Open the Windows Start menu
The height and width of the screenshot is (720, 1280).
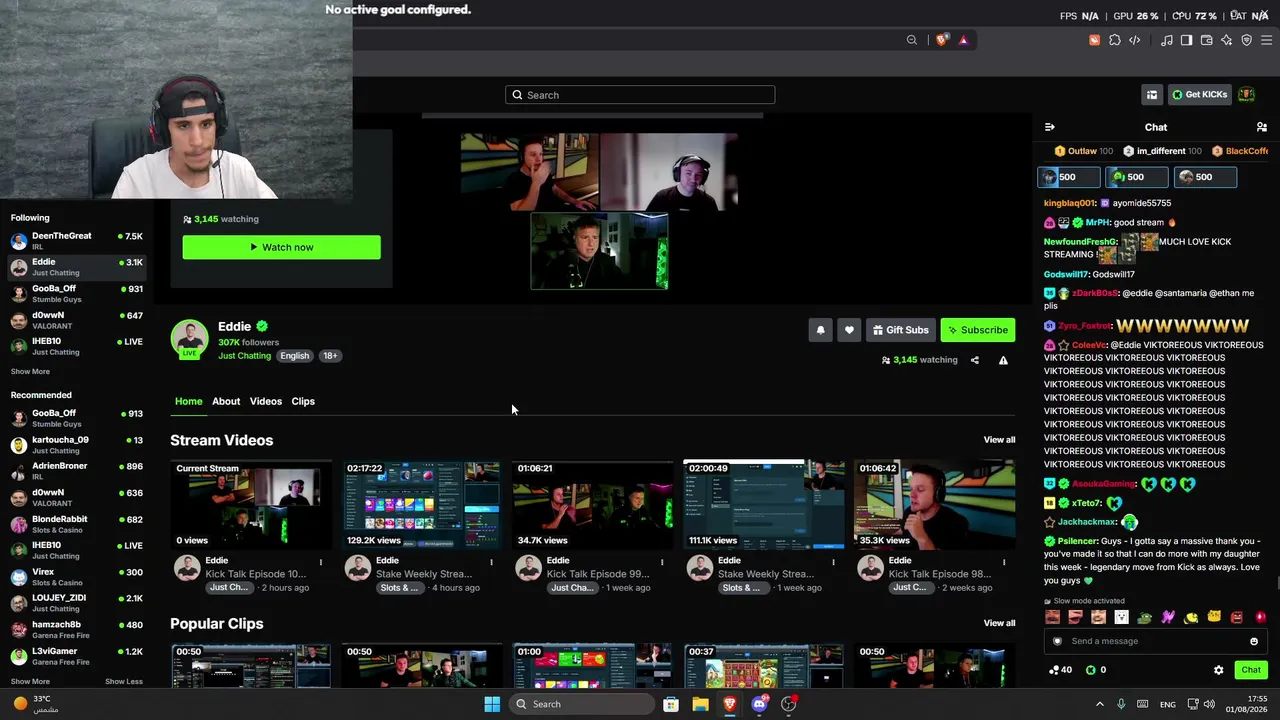[492, 704]
